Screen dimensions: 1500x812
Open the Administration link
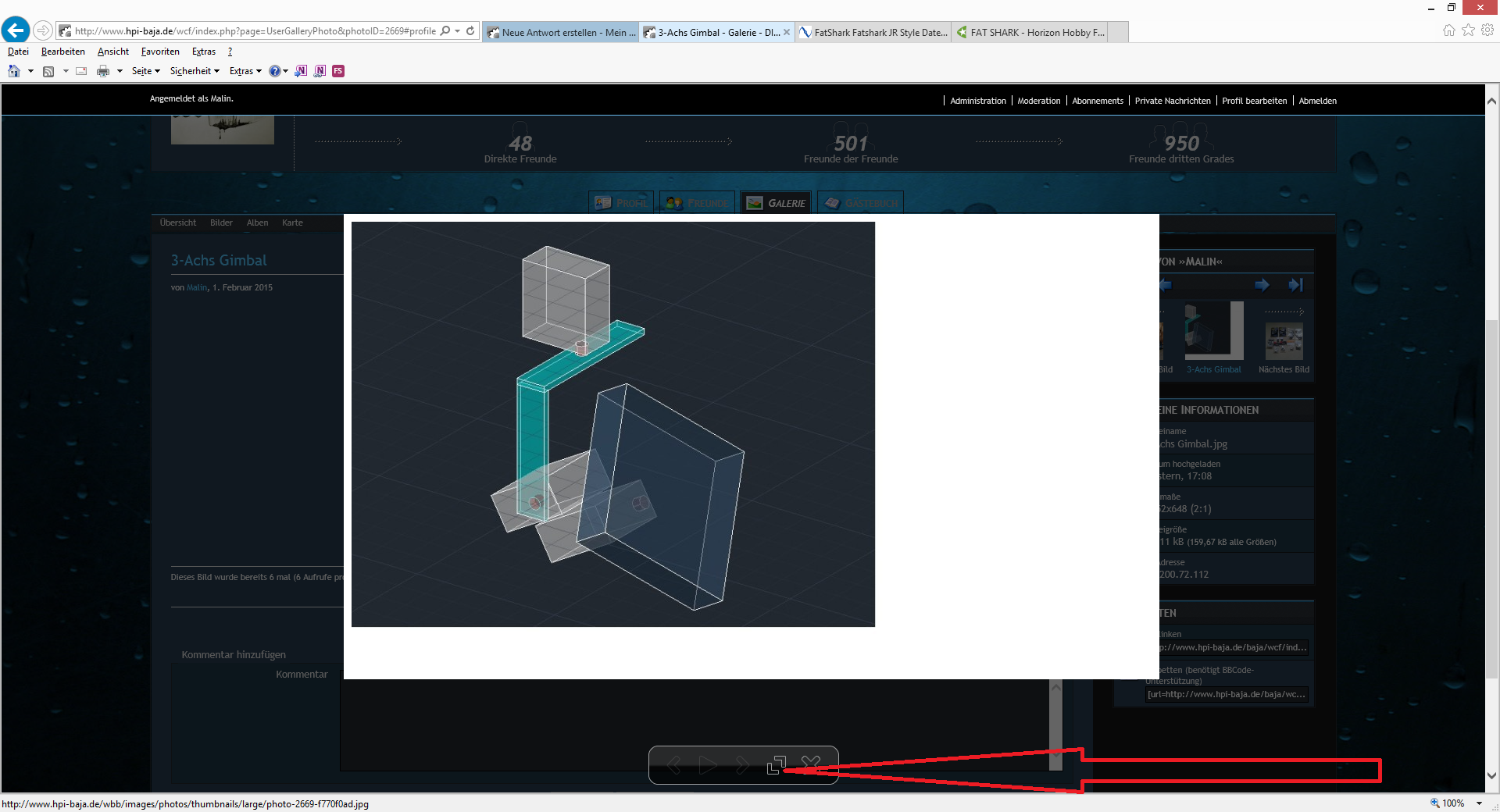pyautogui.click(x=978, y=101)
